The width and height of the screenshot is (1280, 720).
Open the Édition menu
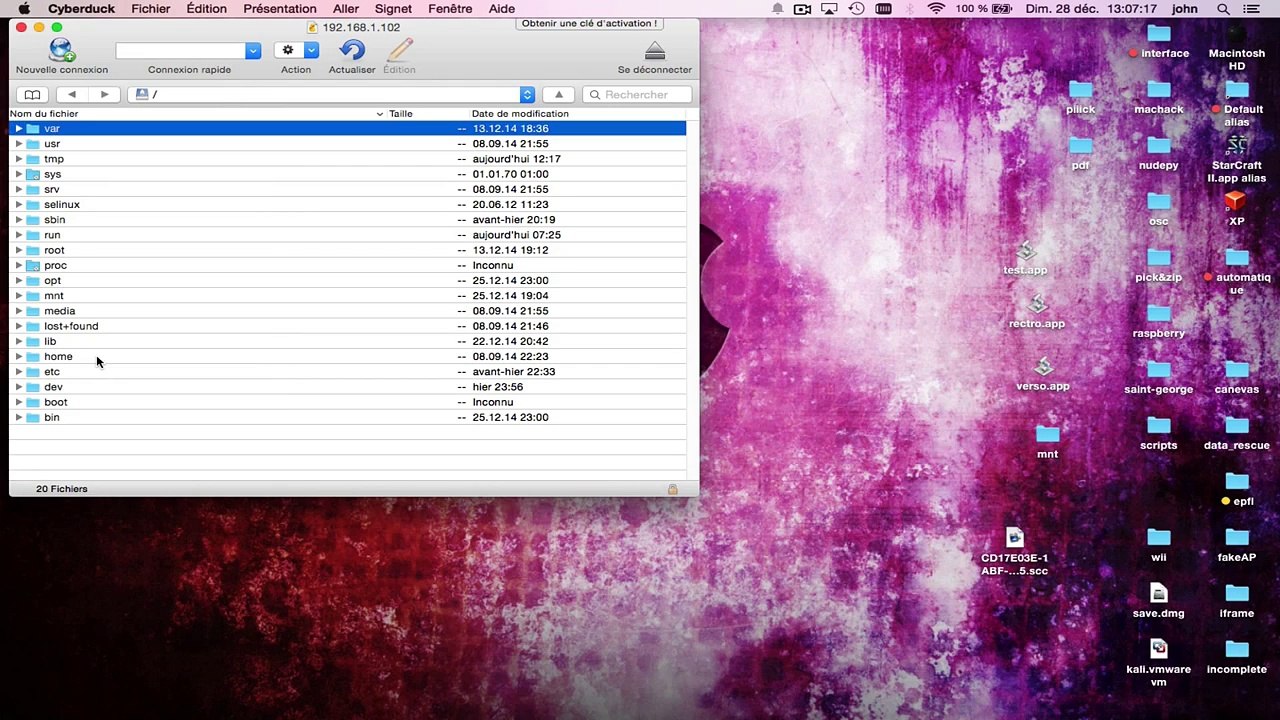coord(206,9)
